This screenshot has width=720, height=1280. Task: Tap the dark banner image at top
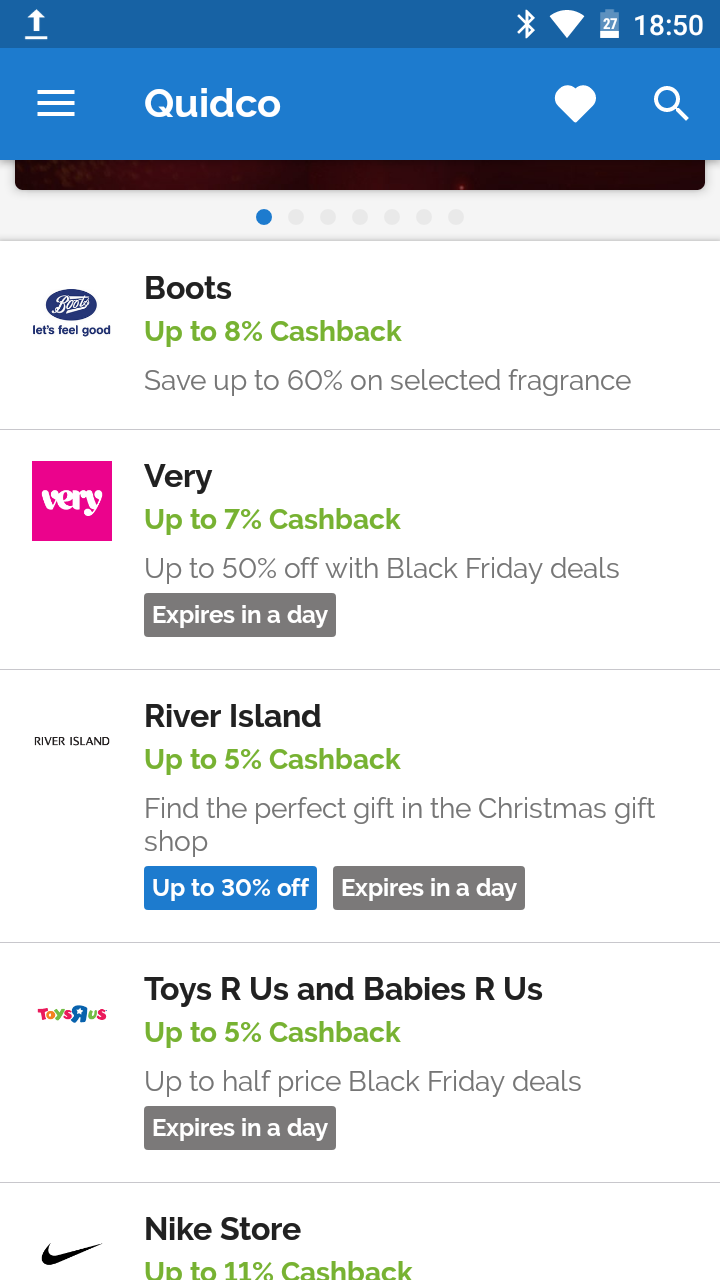point(360,175)
